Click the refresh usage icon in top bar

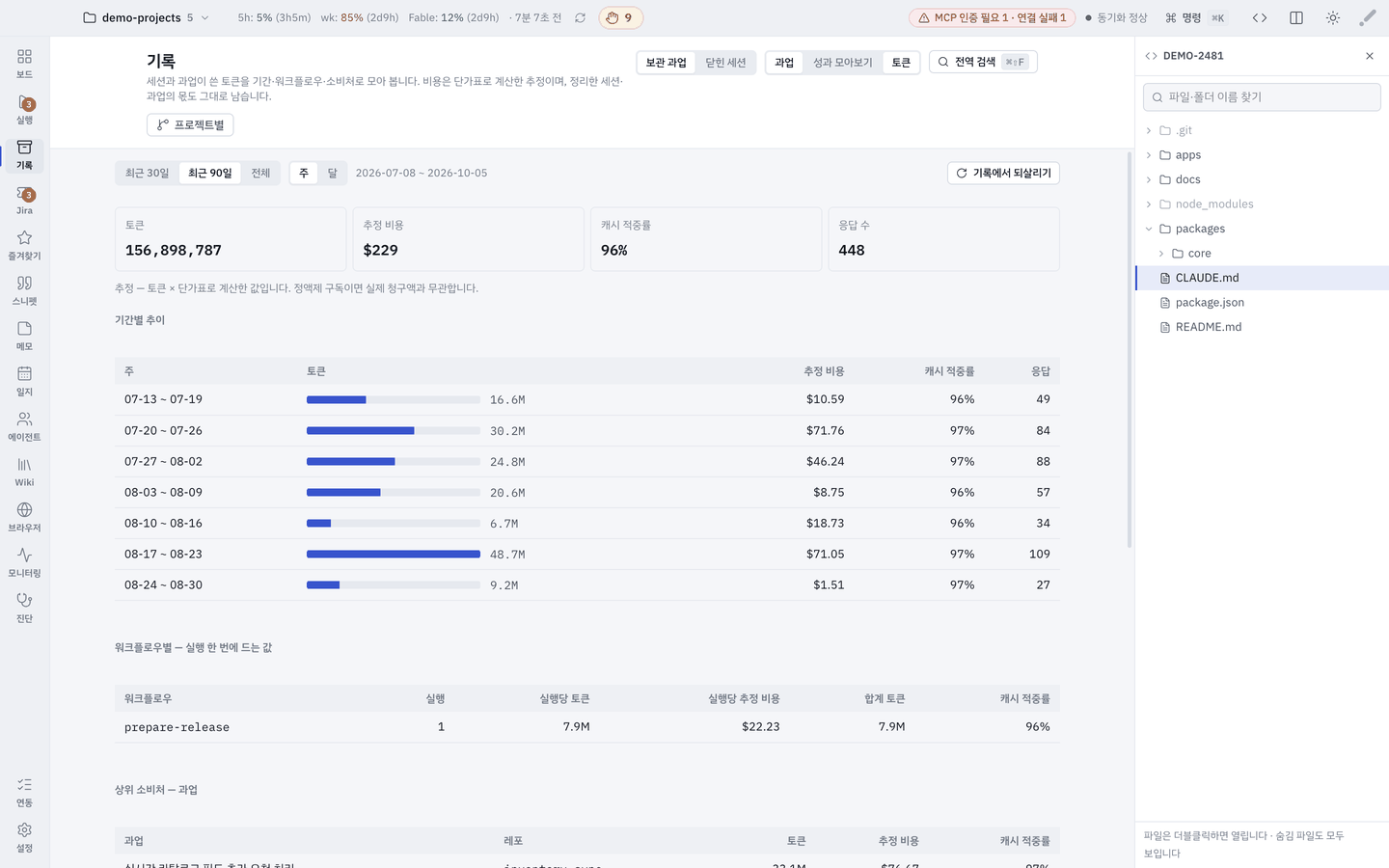[x=580, y=17]
